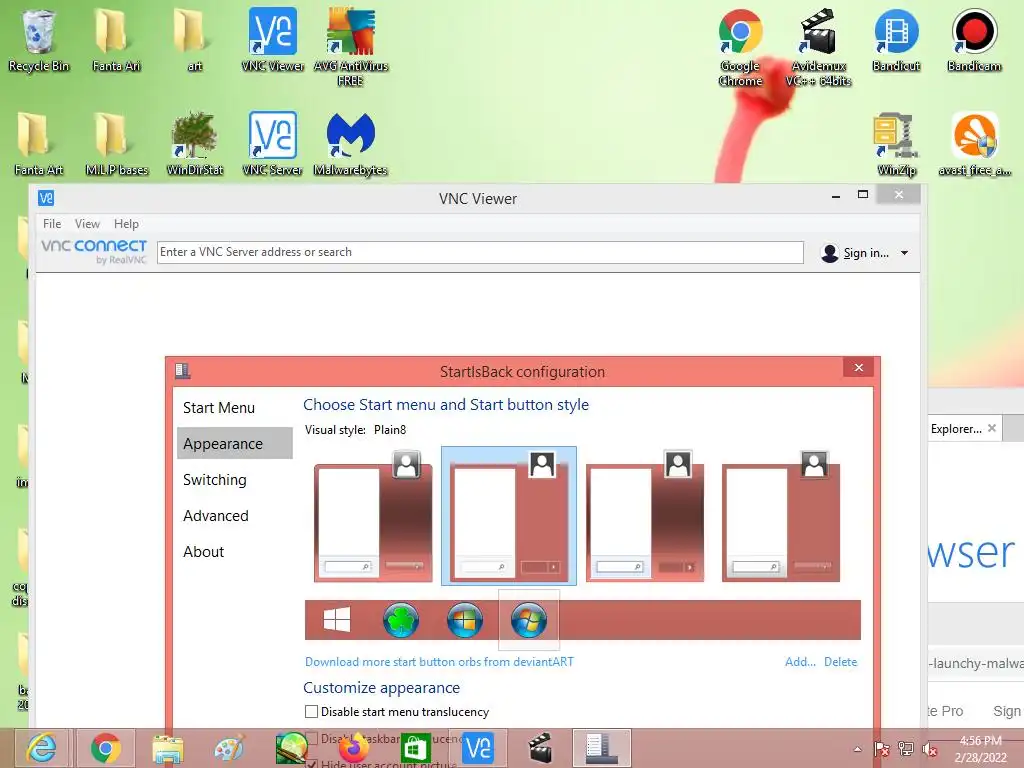Select the fourth start menu style thumbnail

[780, 516]
